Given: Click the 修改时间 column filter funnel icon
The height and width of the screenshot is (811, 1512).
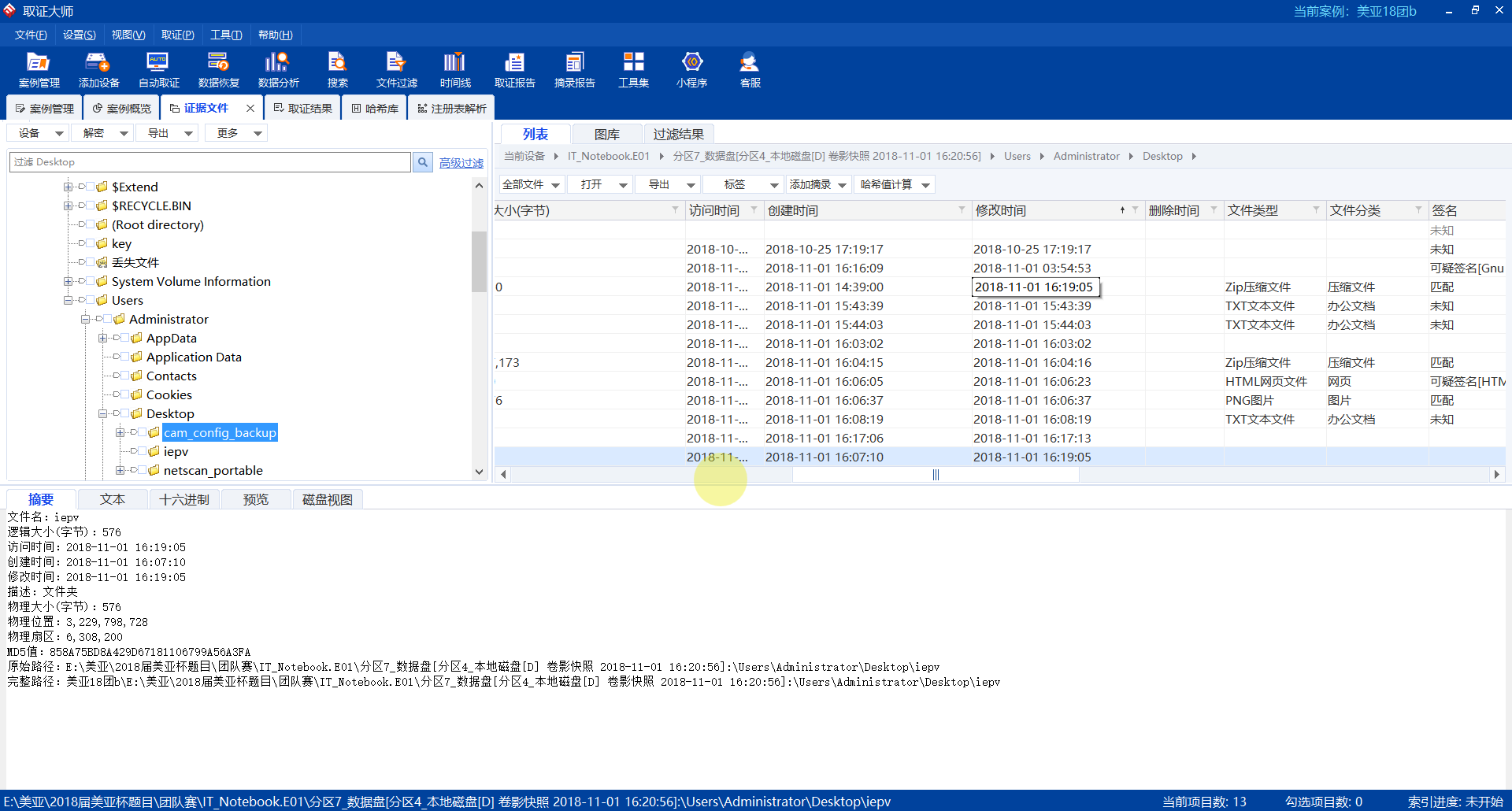Looking at the screenshot, I should [1135, 209].
